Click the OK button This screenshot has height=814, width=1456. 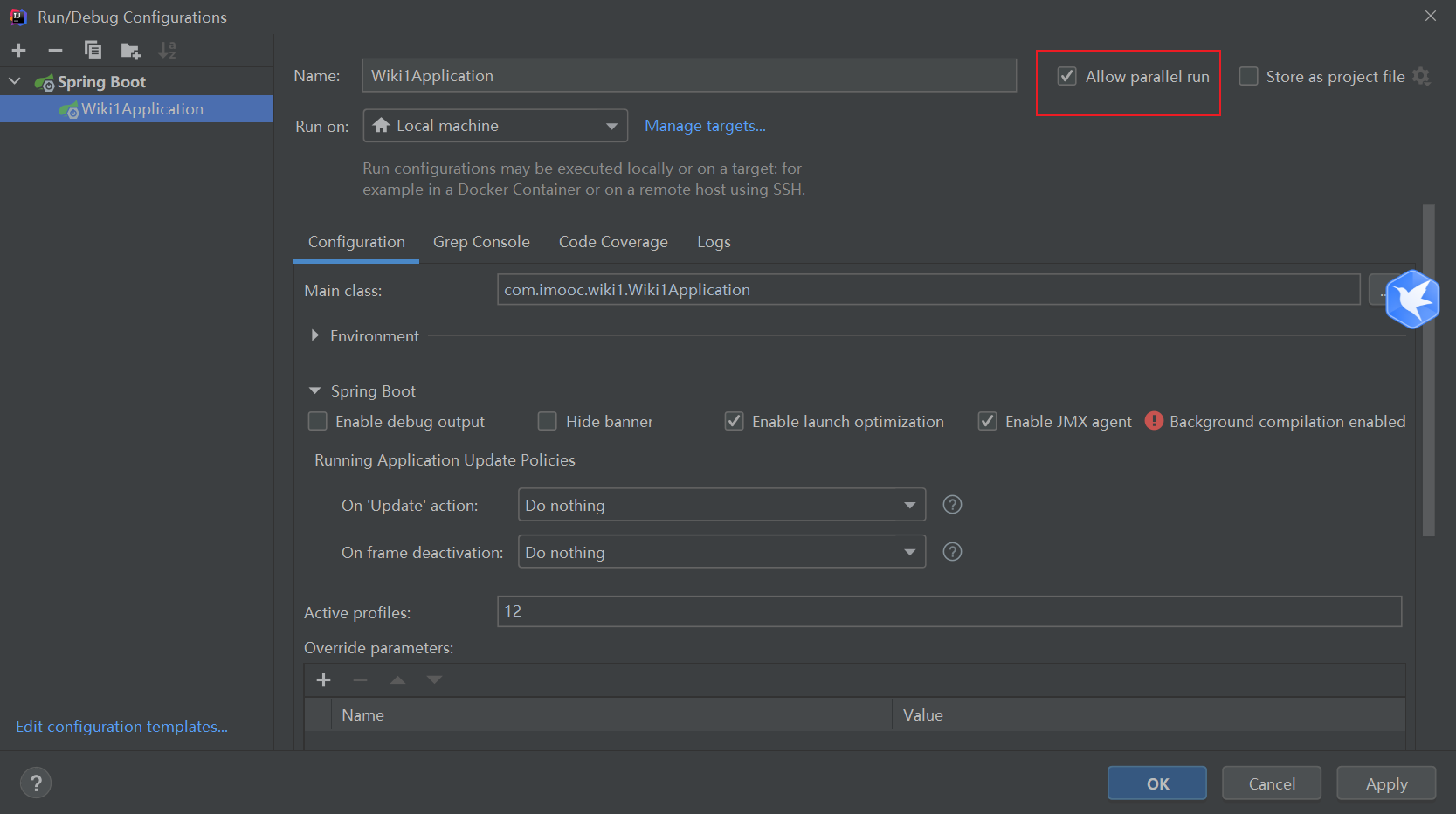click(x=1157, y=783)
